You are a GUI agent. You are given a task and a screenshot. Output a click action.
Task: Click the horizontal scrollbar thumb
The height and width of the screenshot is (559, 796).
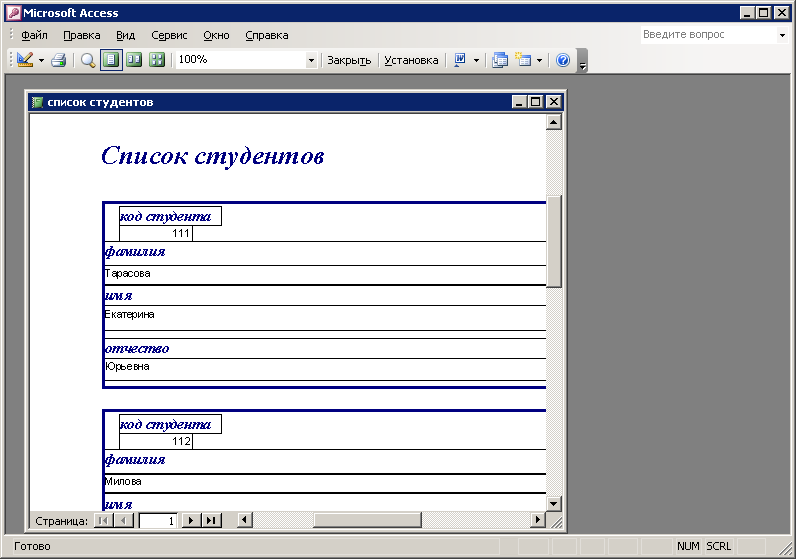point(367,520)
